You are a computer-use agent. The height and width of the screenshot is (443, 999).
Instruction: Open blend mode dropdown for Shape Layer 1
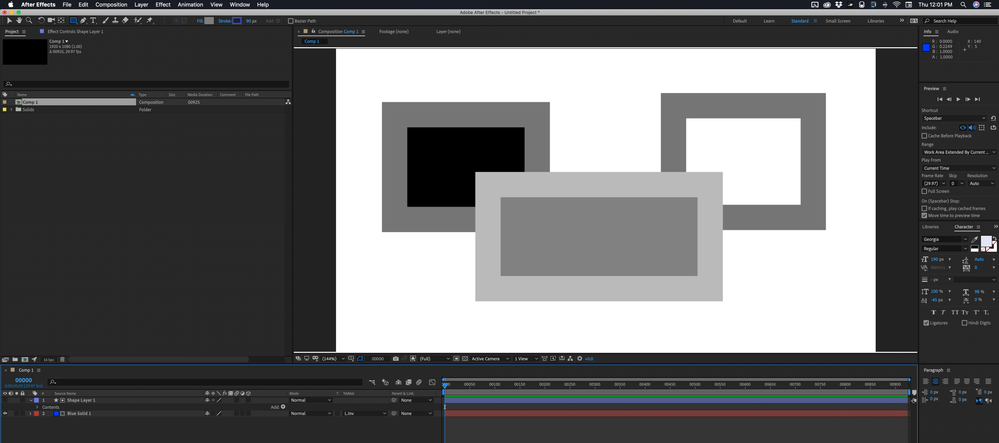[310, 400]
